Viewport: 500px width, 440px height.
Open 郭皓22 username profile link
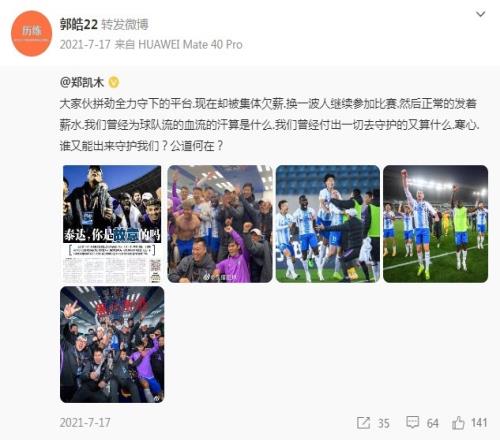(79, 24)
